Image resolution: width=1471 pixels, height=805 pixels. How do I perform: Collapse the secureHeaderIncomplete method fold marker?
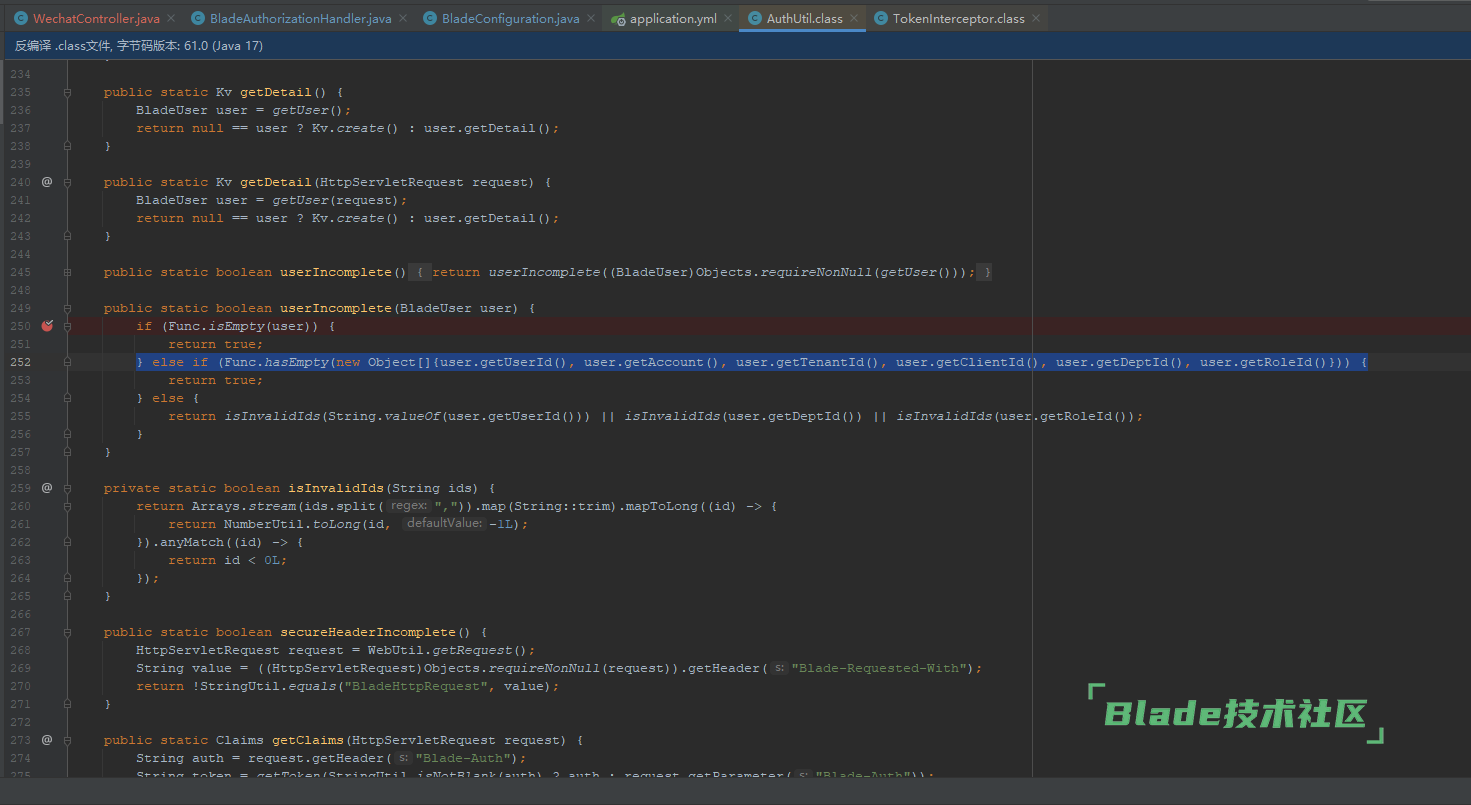tap(68, 632)
